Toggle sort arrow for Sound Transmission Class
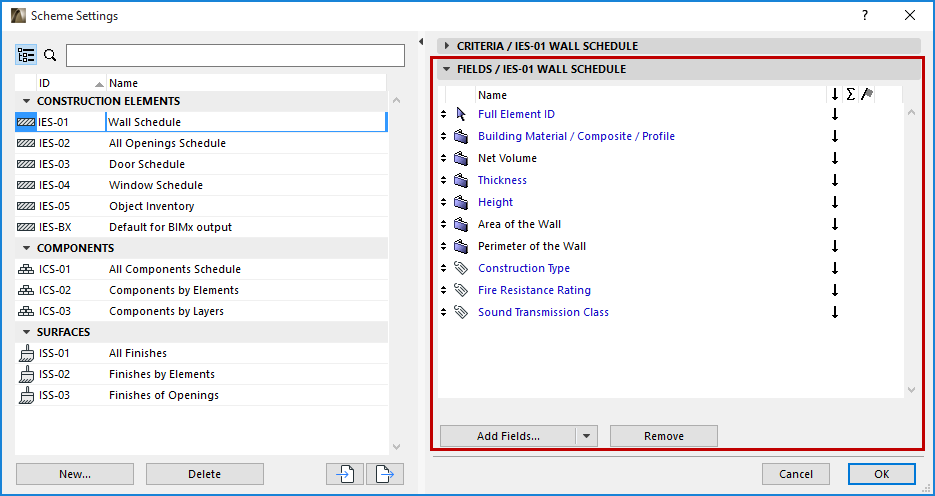This screenshot has width=935, height=496. 835,312
